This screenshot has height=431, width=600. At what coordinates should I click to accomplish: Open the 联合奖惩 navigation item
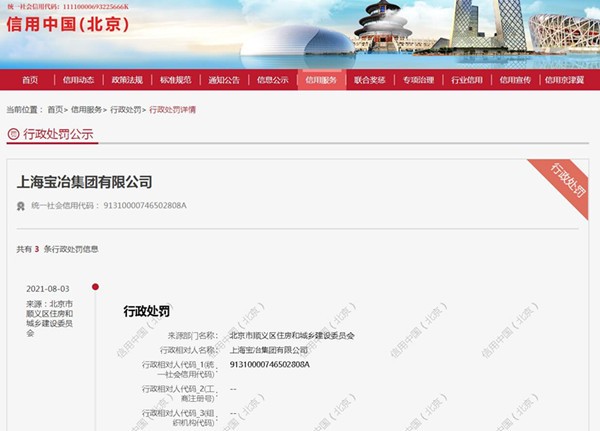click(369, 80)
